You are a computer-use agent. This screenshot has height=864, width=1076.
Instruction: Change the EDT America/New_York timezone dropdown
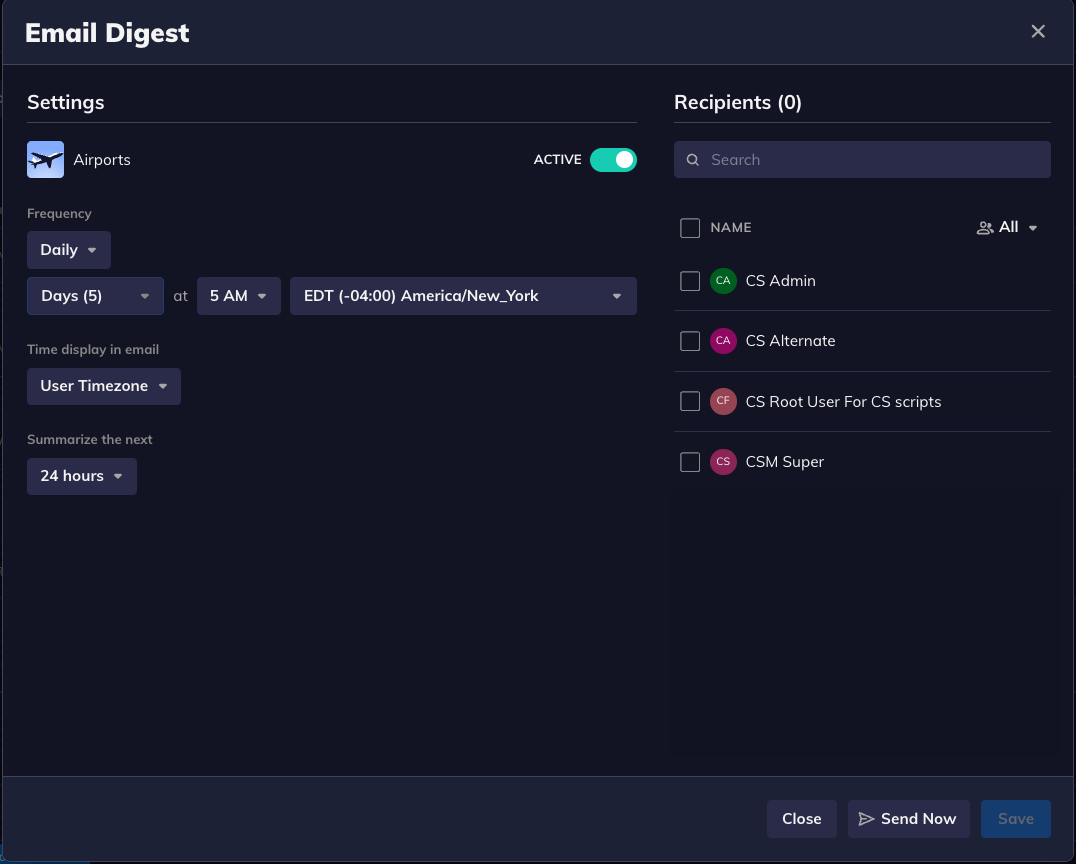(x=463, y=296)
